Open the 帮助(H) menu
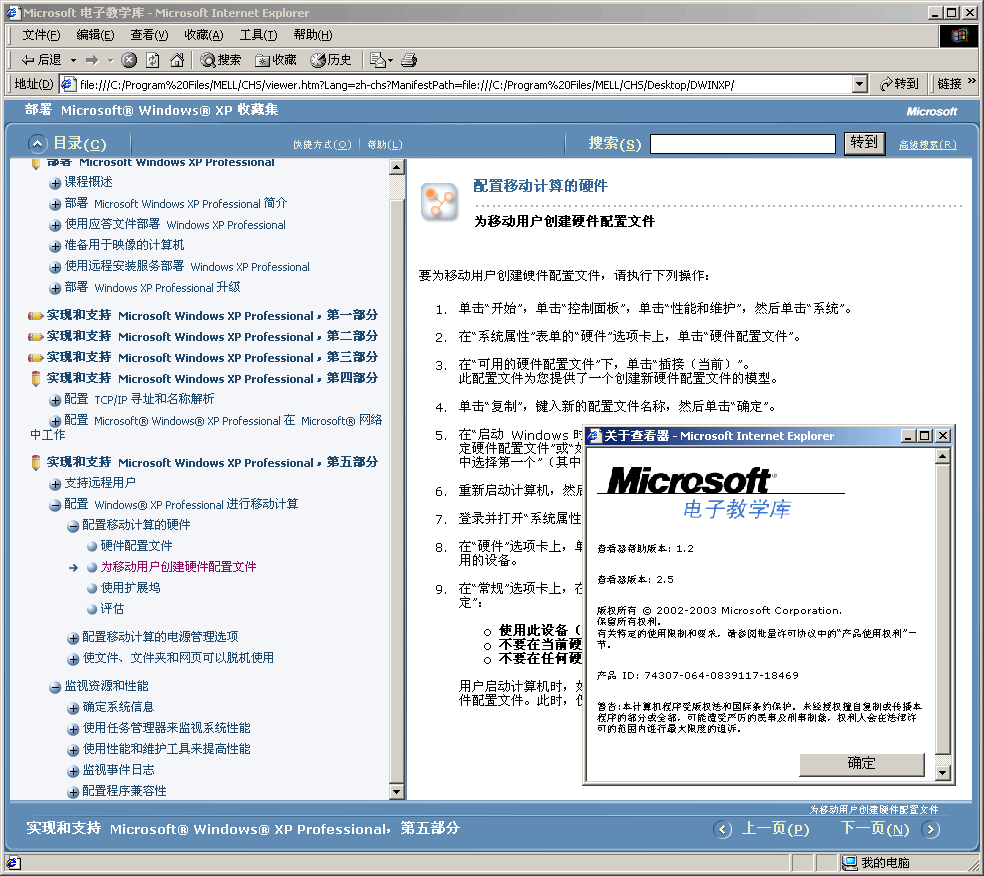 tap(313, 35)
